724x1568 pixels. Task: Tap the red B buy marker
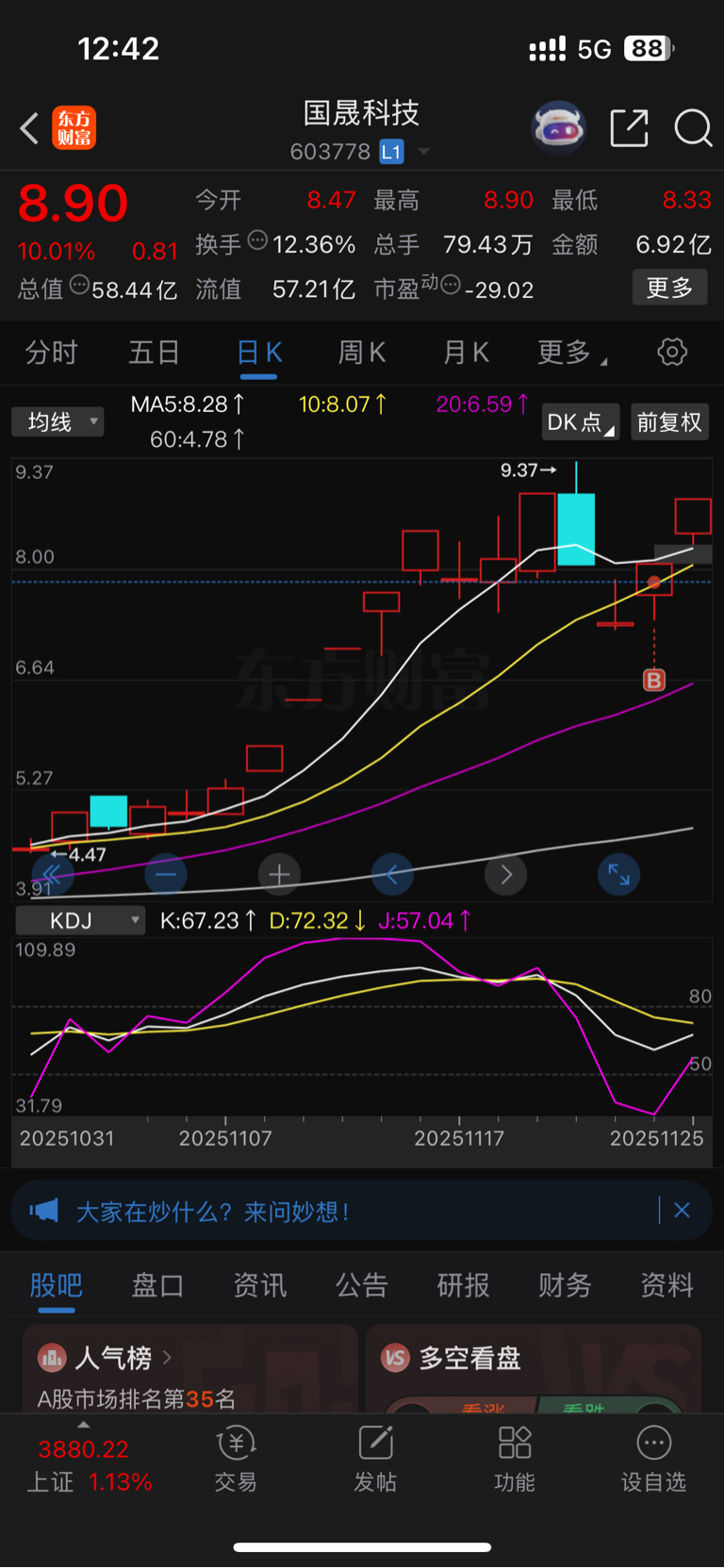pyautogui.click(x=654, y=680)
